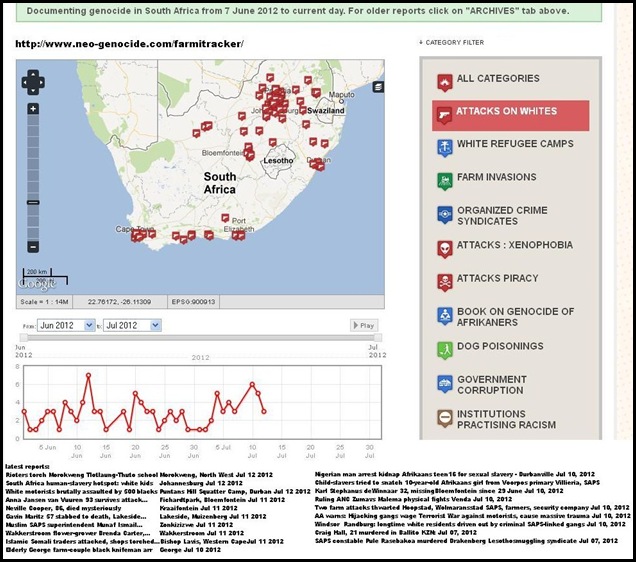
Task: Select the Attacks on Whites filter
Action: [x=511, y=116]
